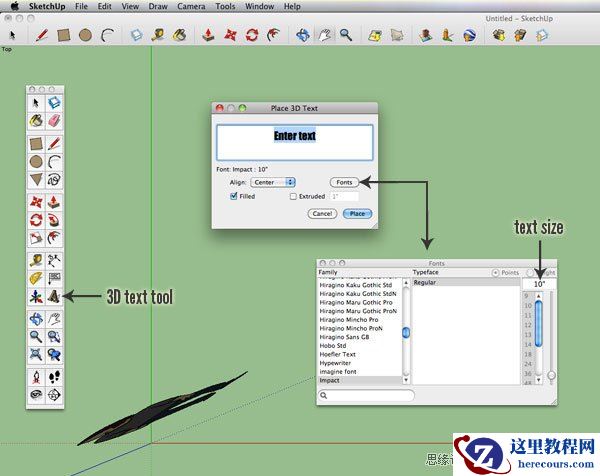This screenshot has width=600, height=476.
Task: Select the Freehand tool in the palette
Action: click(x=54, y=179)
